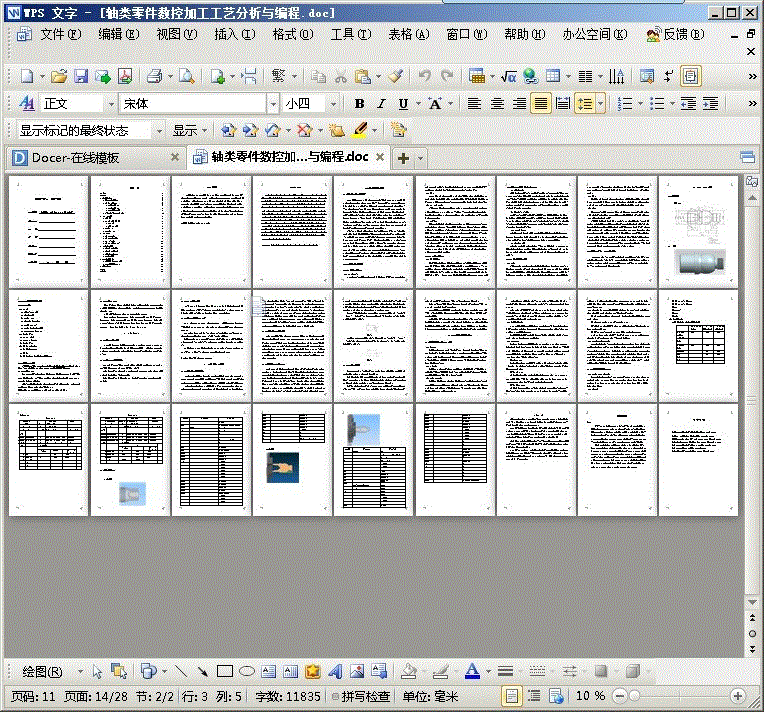Expand the 宋体 font name dropdown
The height and width of the screenshot is (712, 764).
click(x=273, y=104)
